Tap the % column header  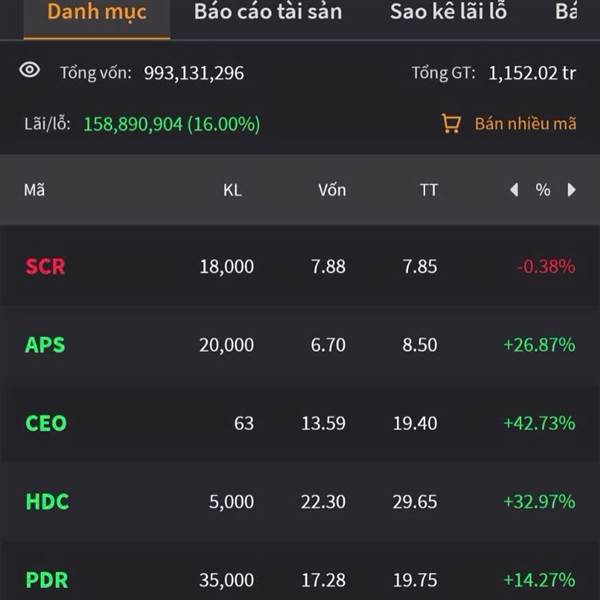point(543,190)
